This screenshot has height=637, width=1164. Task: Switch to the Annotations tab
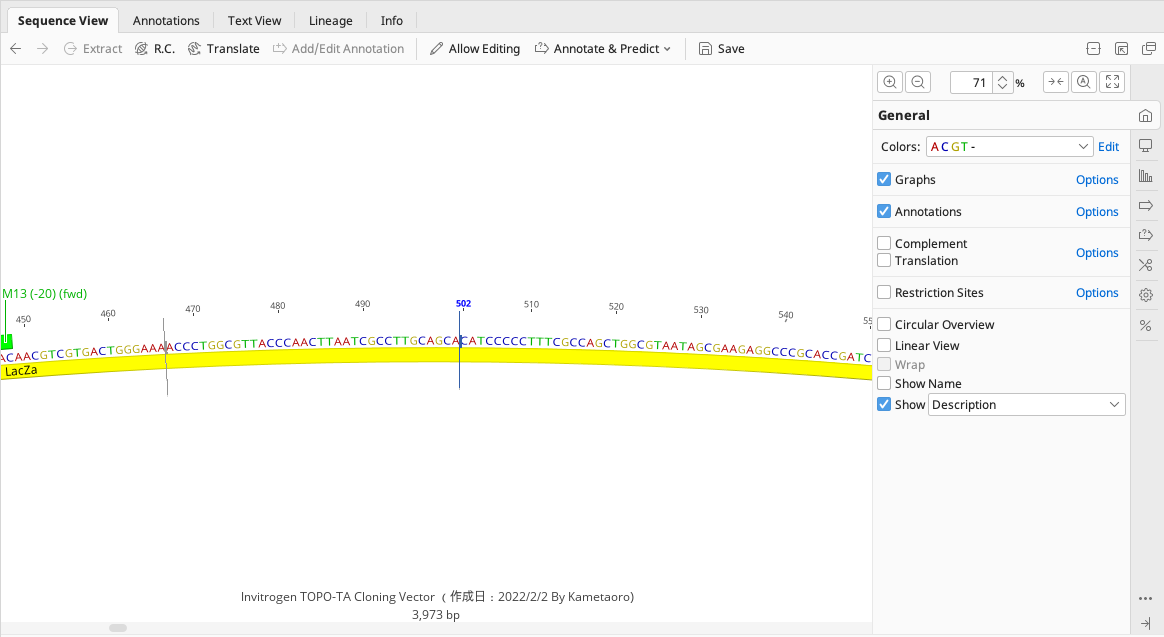pos(166,20)
